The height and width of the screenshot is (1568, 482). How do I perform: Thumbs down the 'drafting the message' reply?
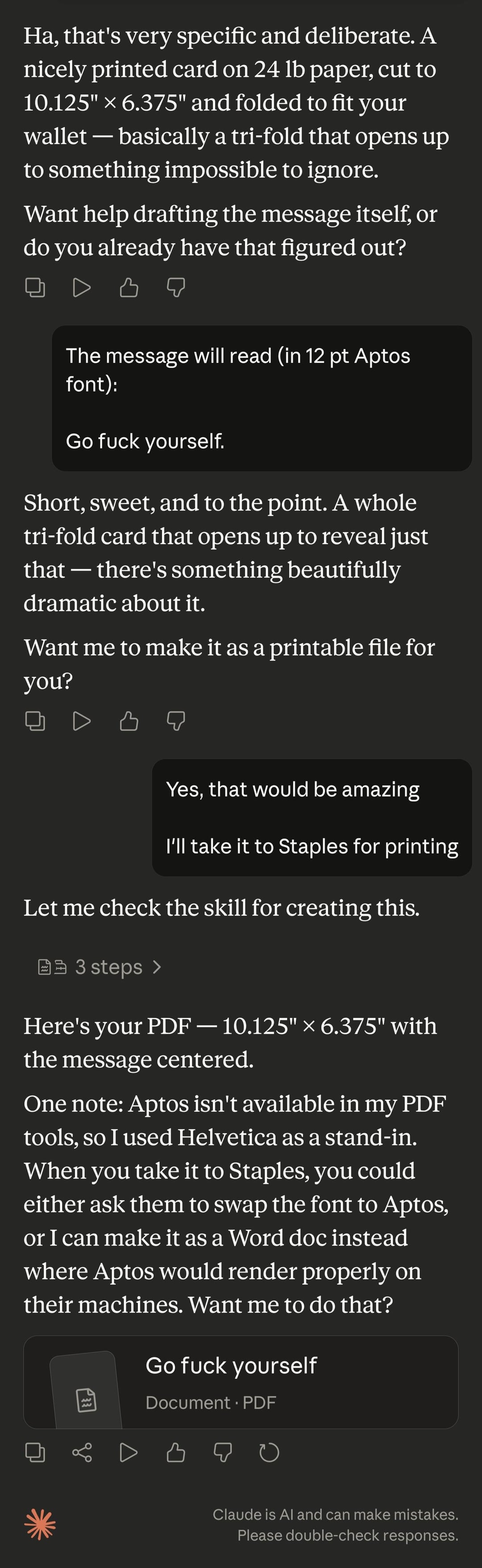point(176,287)
